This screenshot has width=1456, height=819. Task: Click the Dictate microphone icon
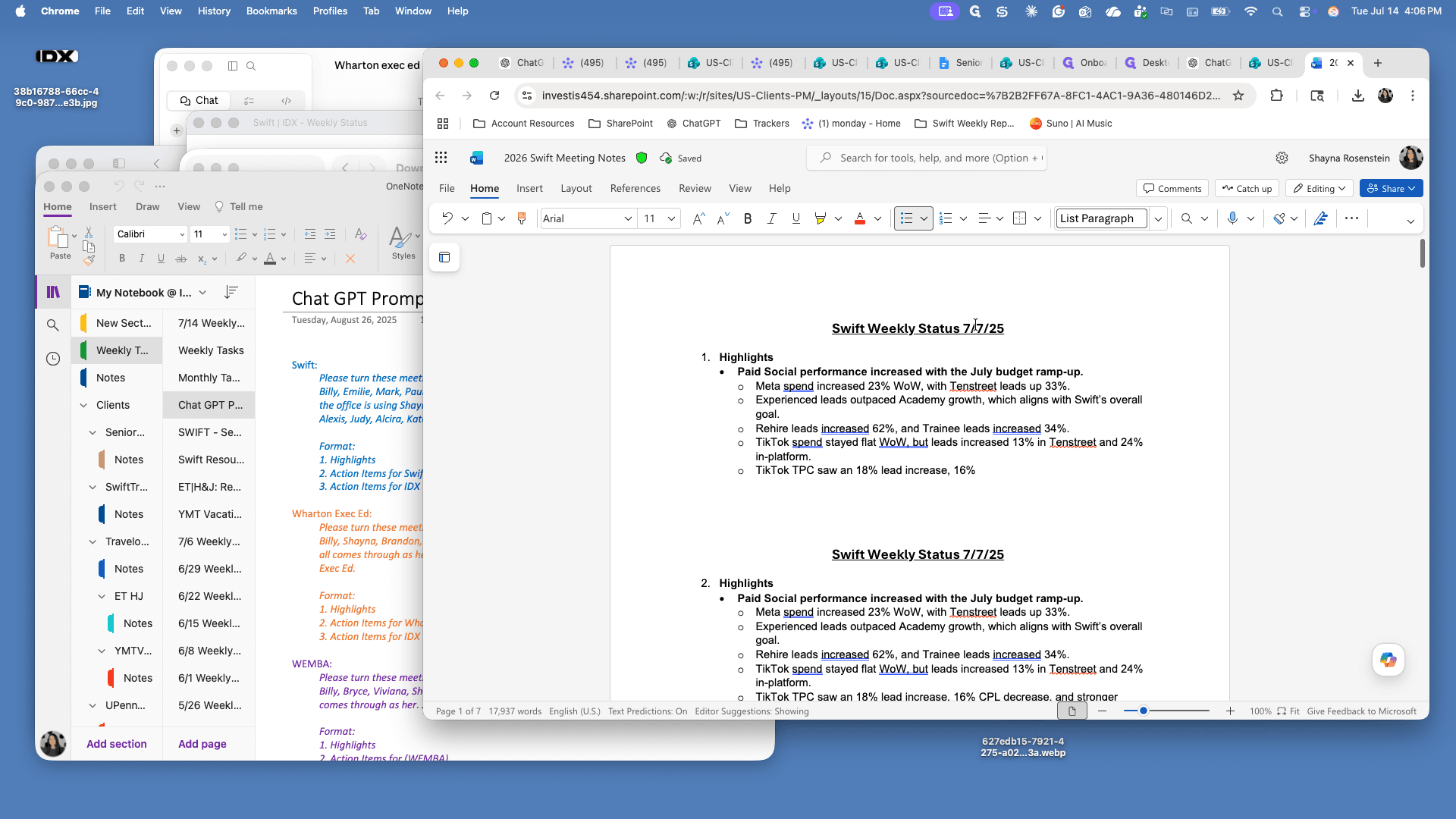click(x=1232, y=218)
